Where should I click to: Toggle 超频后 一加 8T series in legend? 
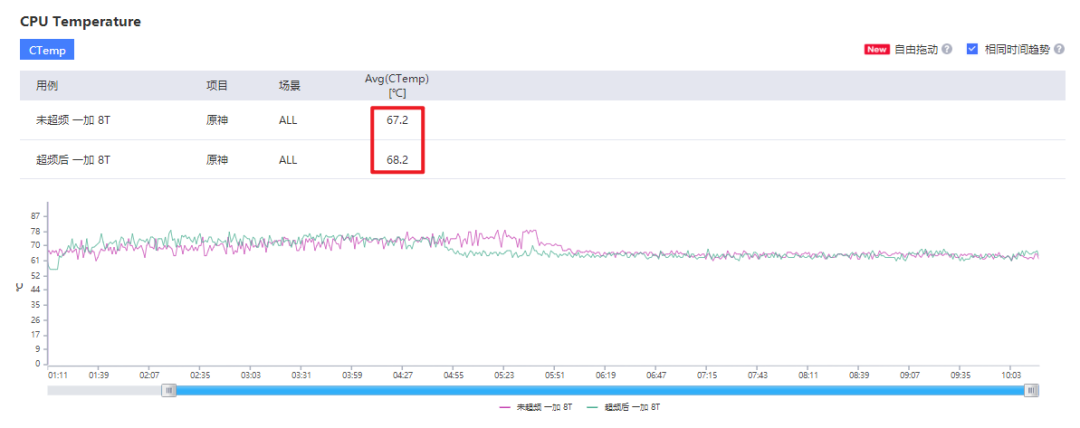tap(623, 408)
